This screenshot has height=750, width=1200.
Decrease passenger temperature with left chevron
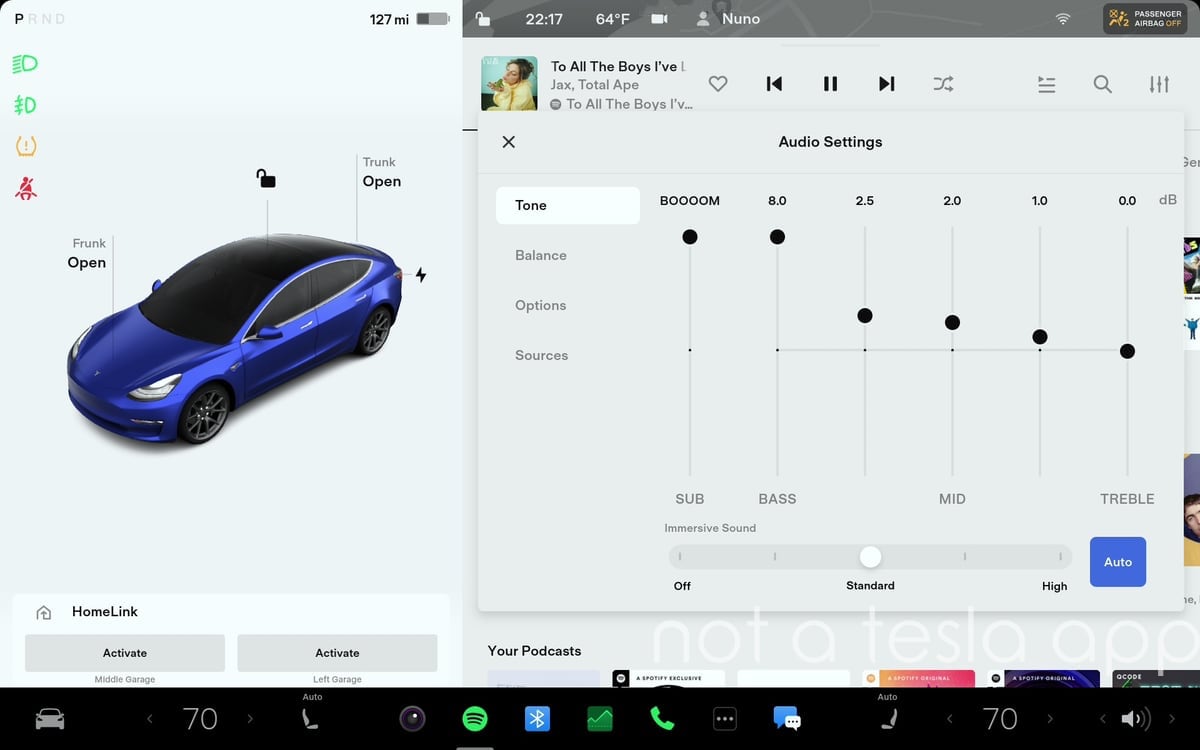click(x=949, y=718)
